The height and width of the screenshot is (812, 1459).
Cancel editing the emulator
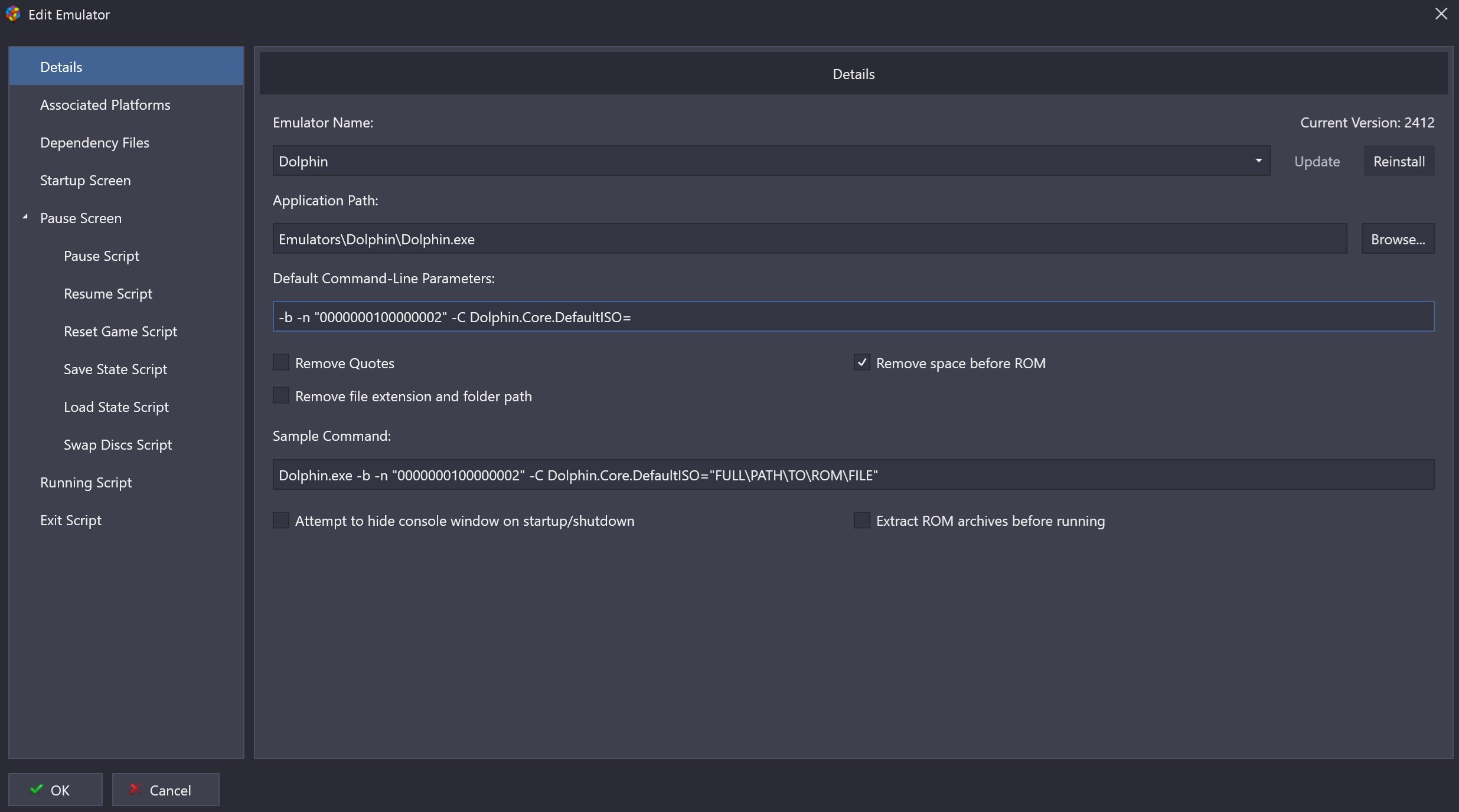(x=166, y=790)
